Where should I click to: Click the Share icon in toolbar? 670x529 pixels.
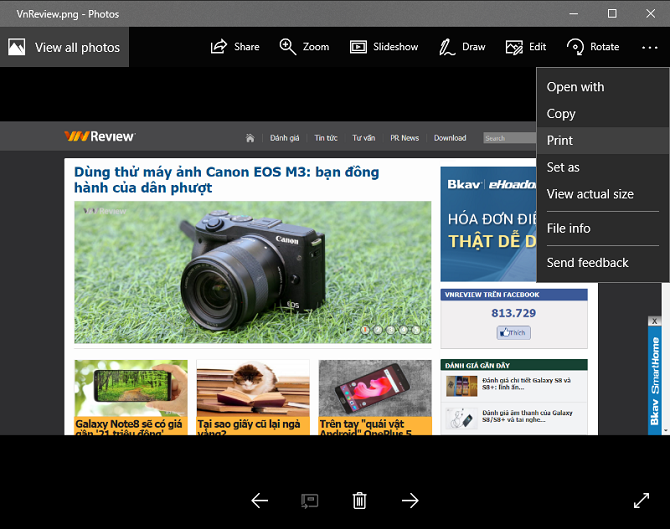click(219, 47)
